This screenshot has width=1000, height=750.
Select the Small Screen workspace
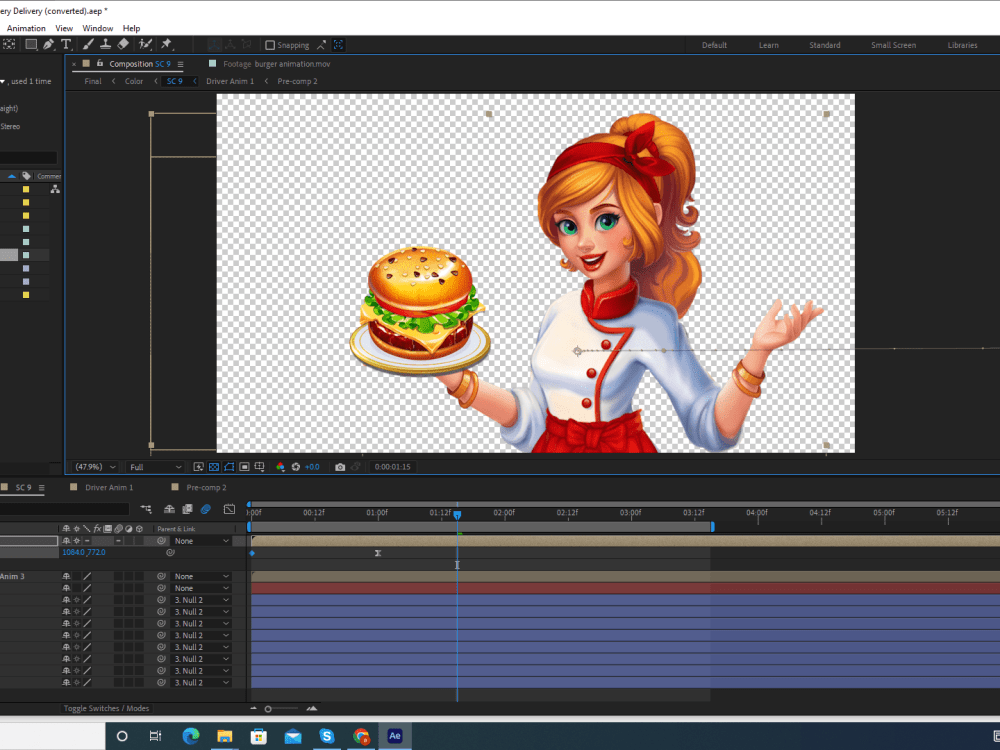click(893, 45)
